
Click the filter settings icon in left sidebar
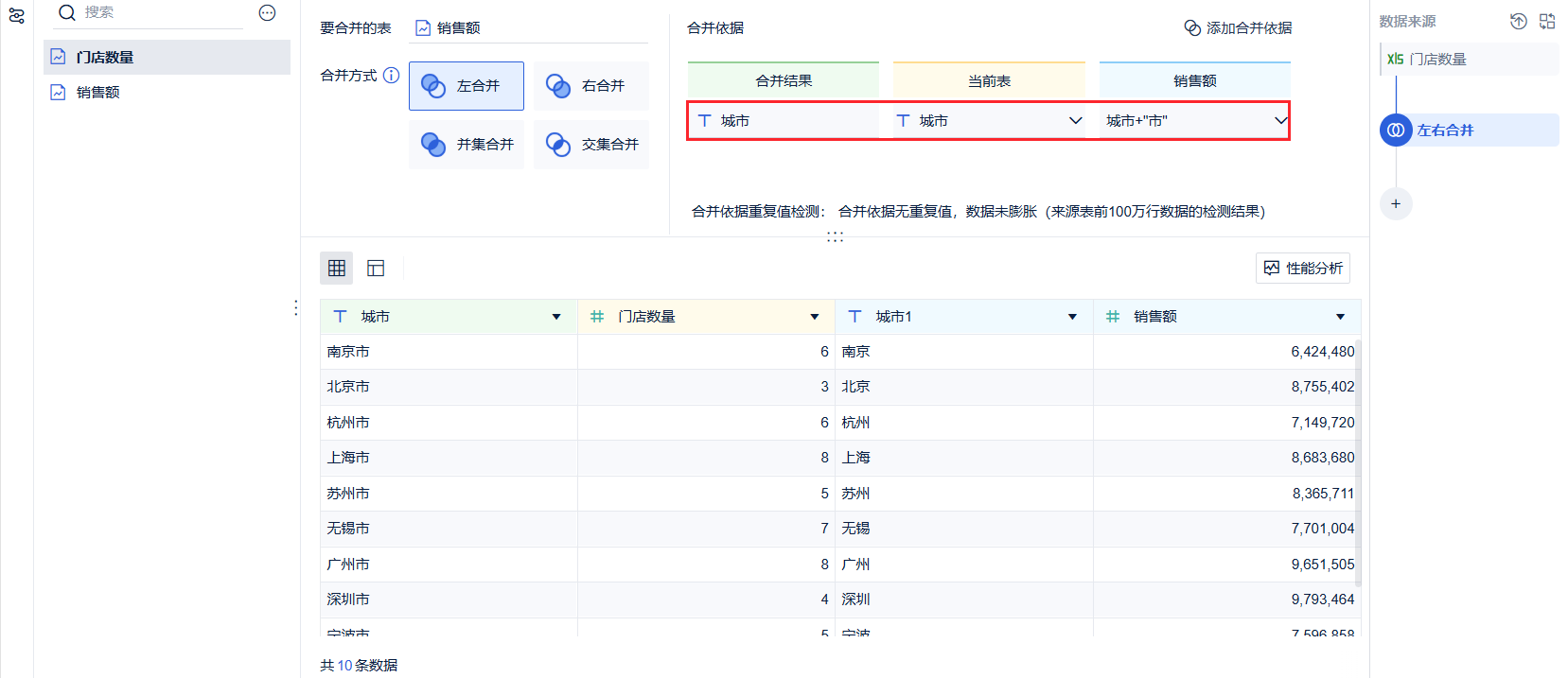(x=16, y=15)
